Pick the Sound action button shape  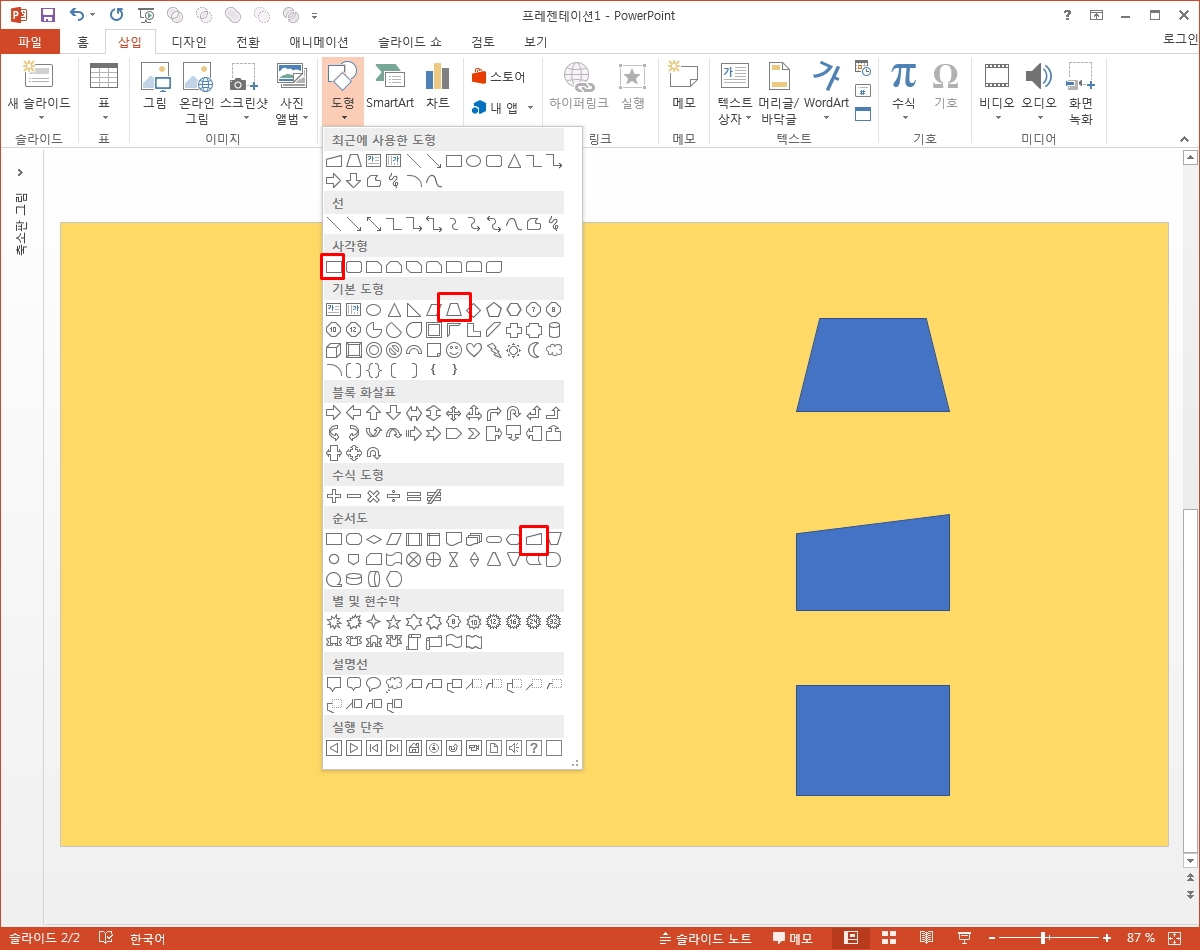[514, 748]
